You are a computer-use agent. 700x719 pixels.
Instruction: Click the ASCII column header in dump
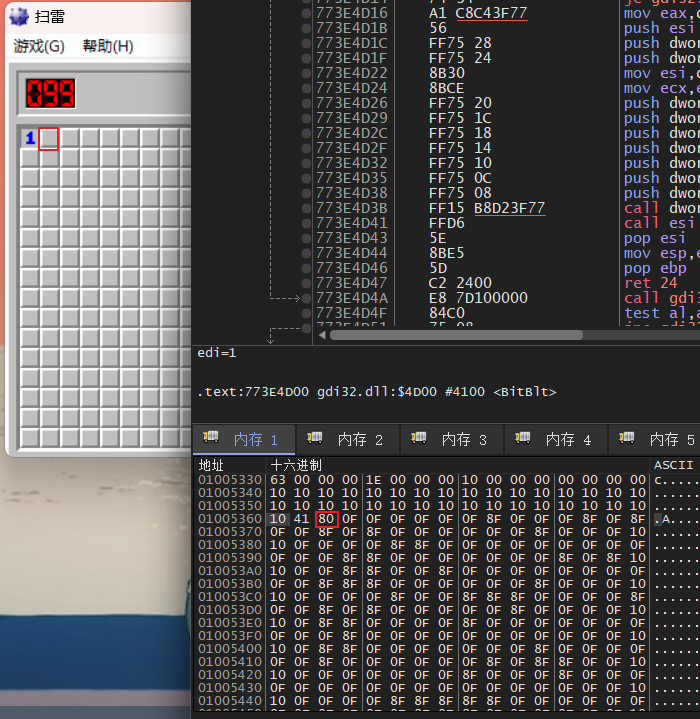coord(673,465)
